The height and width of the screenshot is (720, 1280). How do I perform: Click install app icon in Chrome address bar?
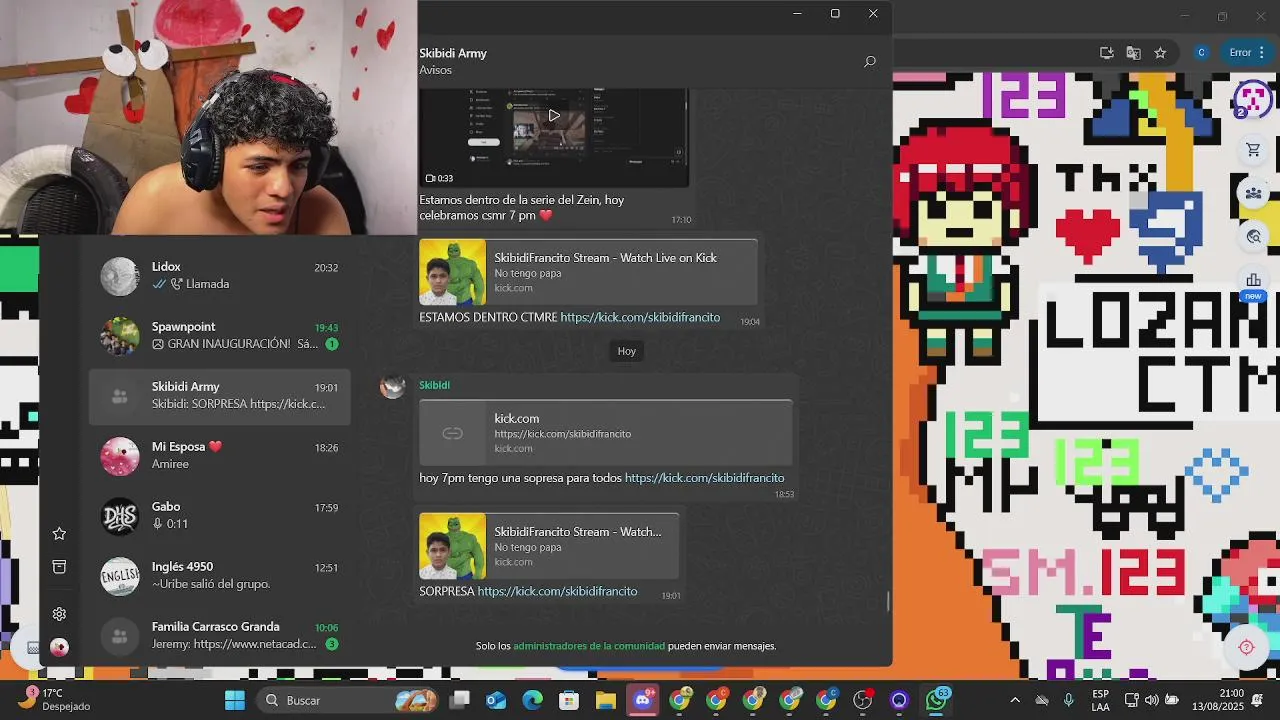click(x=1106, y=53)
